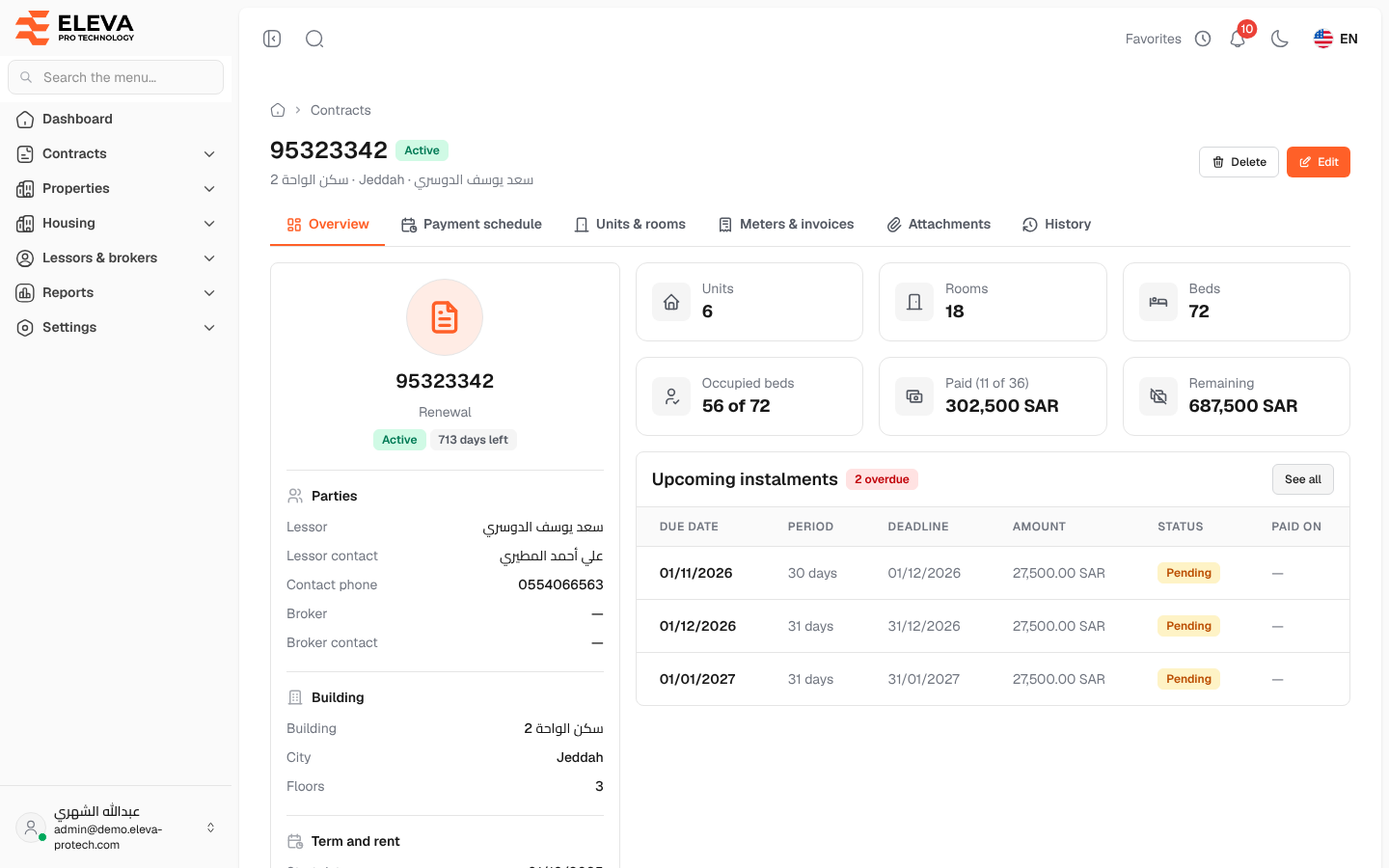
Task: Expand the Contracts menu chevron
Action: pos(209,154)
